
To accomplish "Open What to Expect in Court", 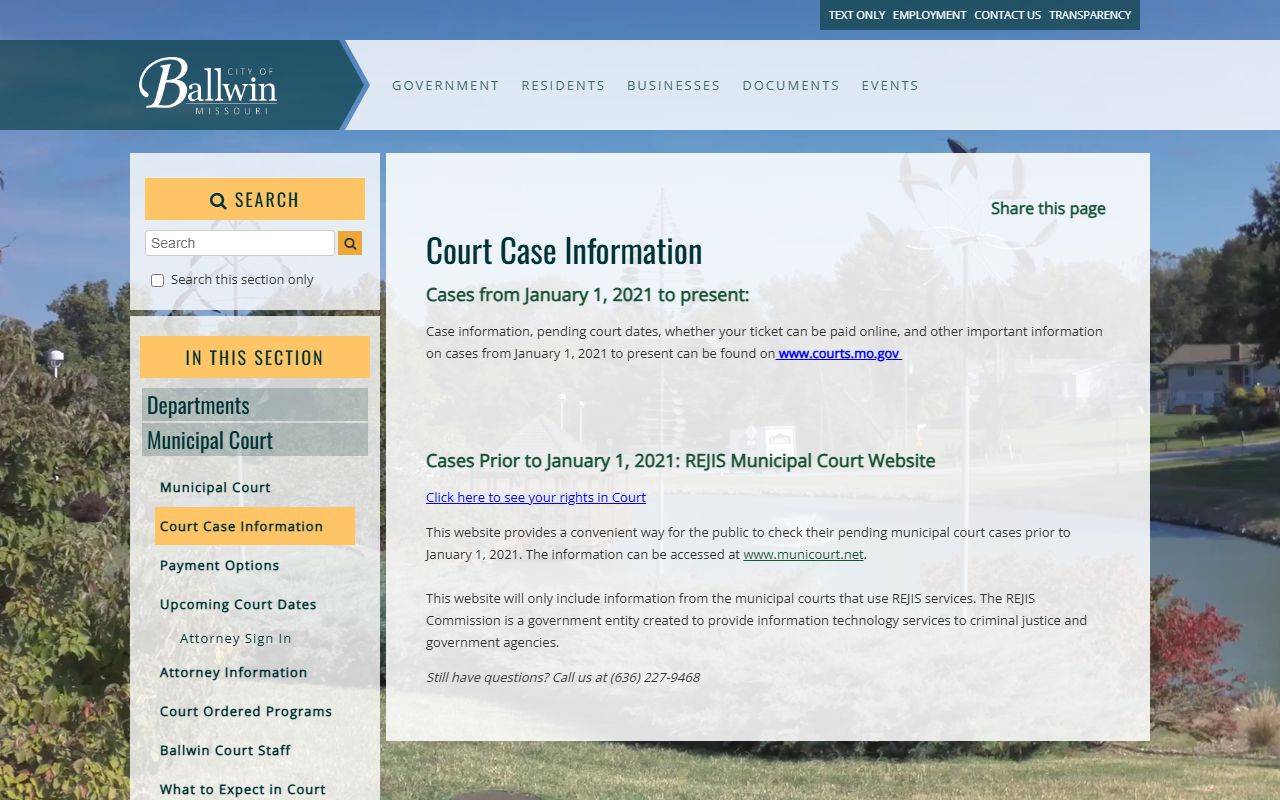I will click(x=243, y=789).
